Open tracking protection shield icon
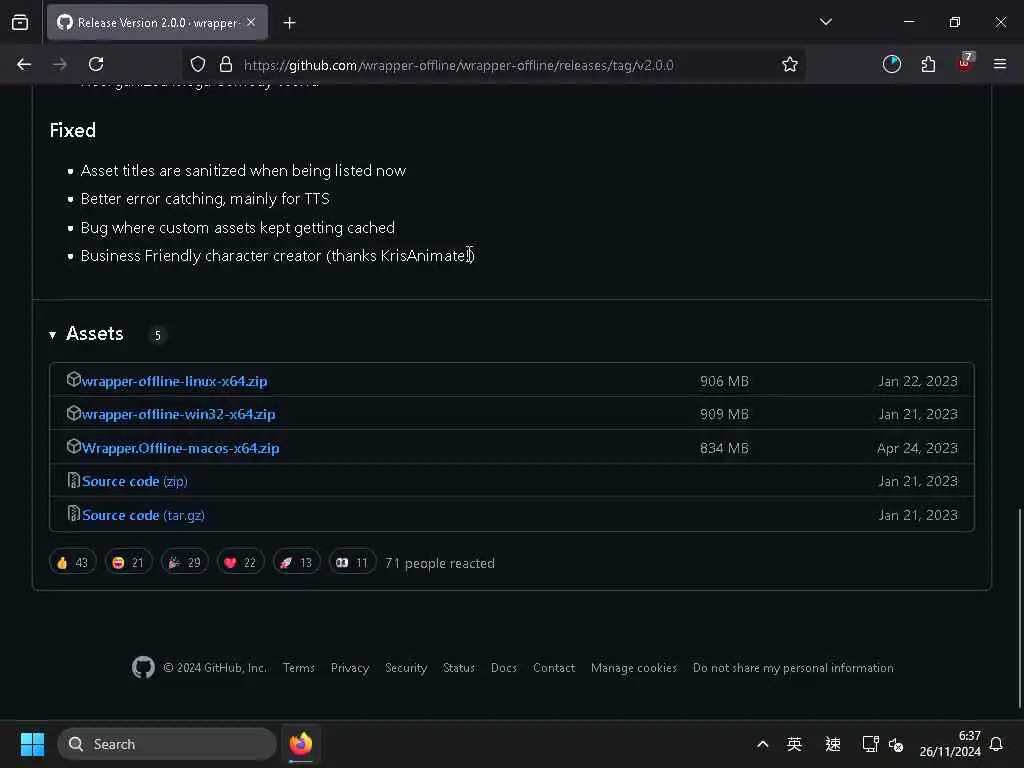This screenshot has height=768, width=1024. click(x=198, y=64)
